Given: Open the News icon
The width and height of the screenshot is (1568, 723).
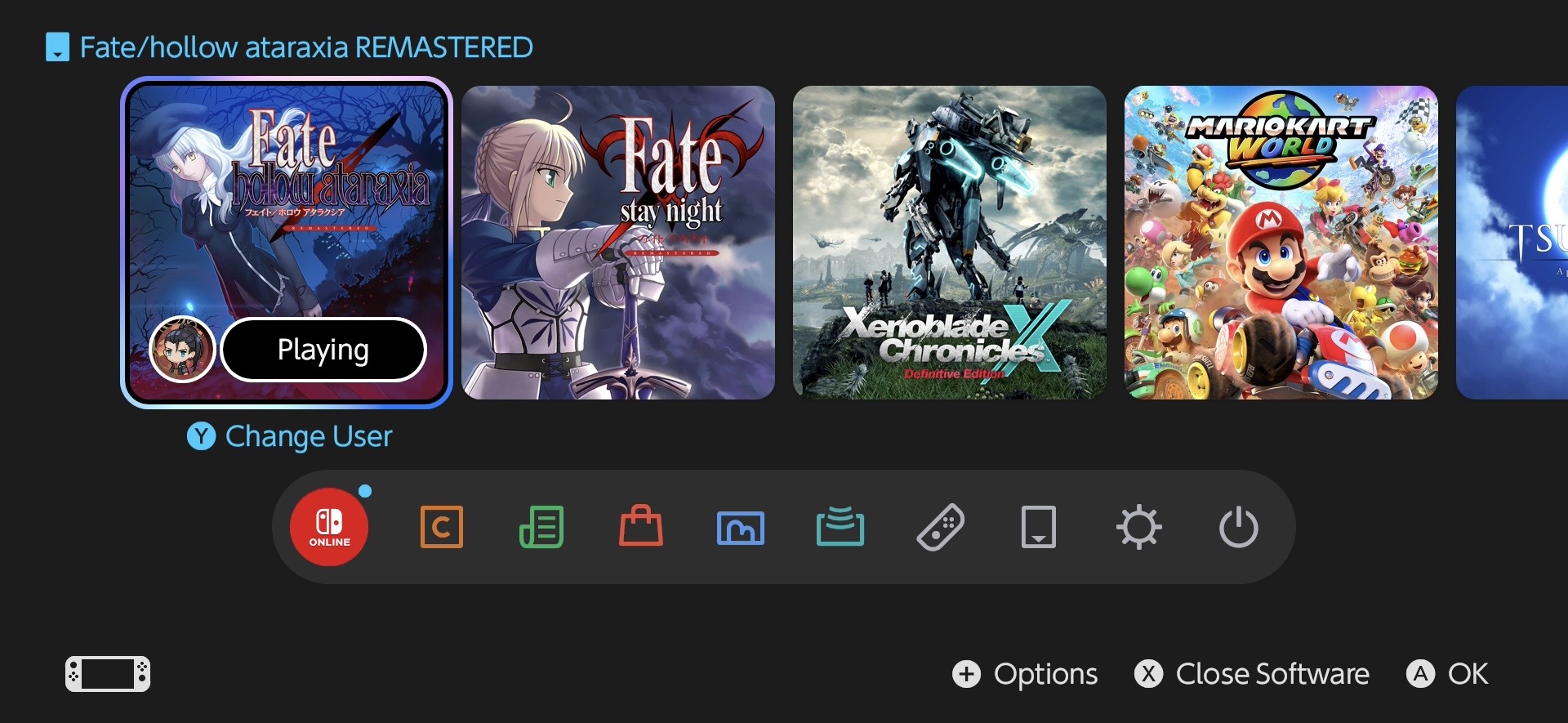Looking at the screenshot, I should click(541, 527).
